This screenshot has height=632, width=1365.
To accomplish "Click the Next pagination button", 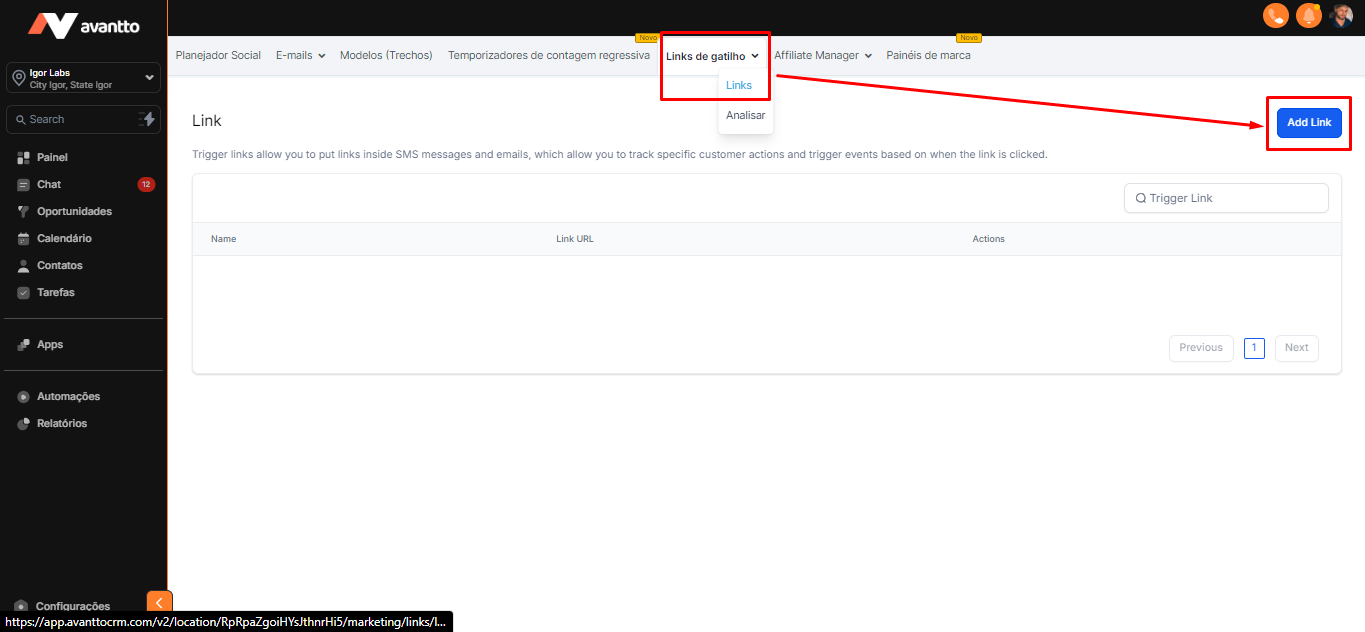I will 1296,348.
